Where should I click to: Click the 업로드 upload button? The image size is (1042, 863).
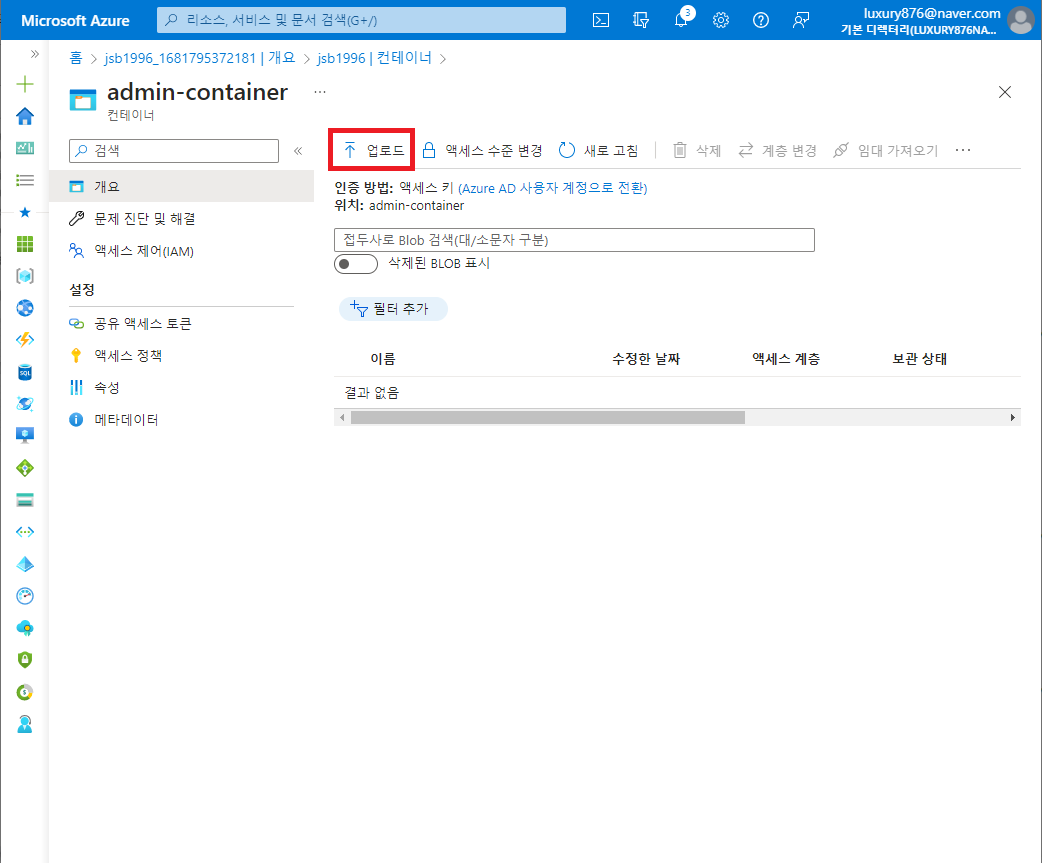click(x=373, y=150)
